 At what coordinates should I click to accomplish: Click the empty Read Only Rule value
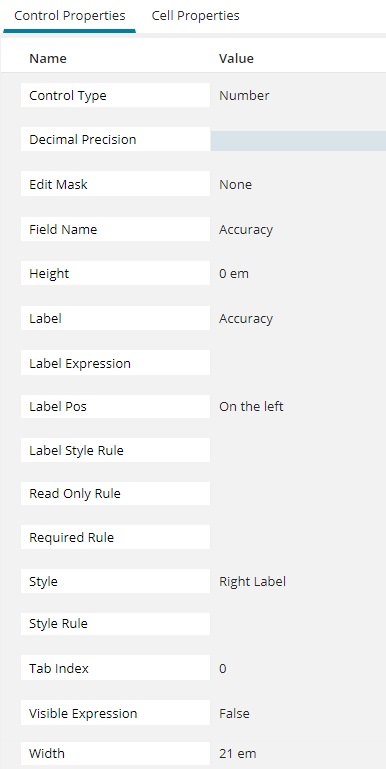298,493
